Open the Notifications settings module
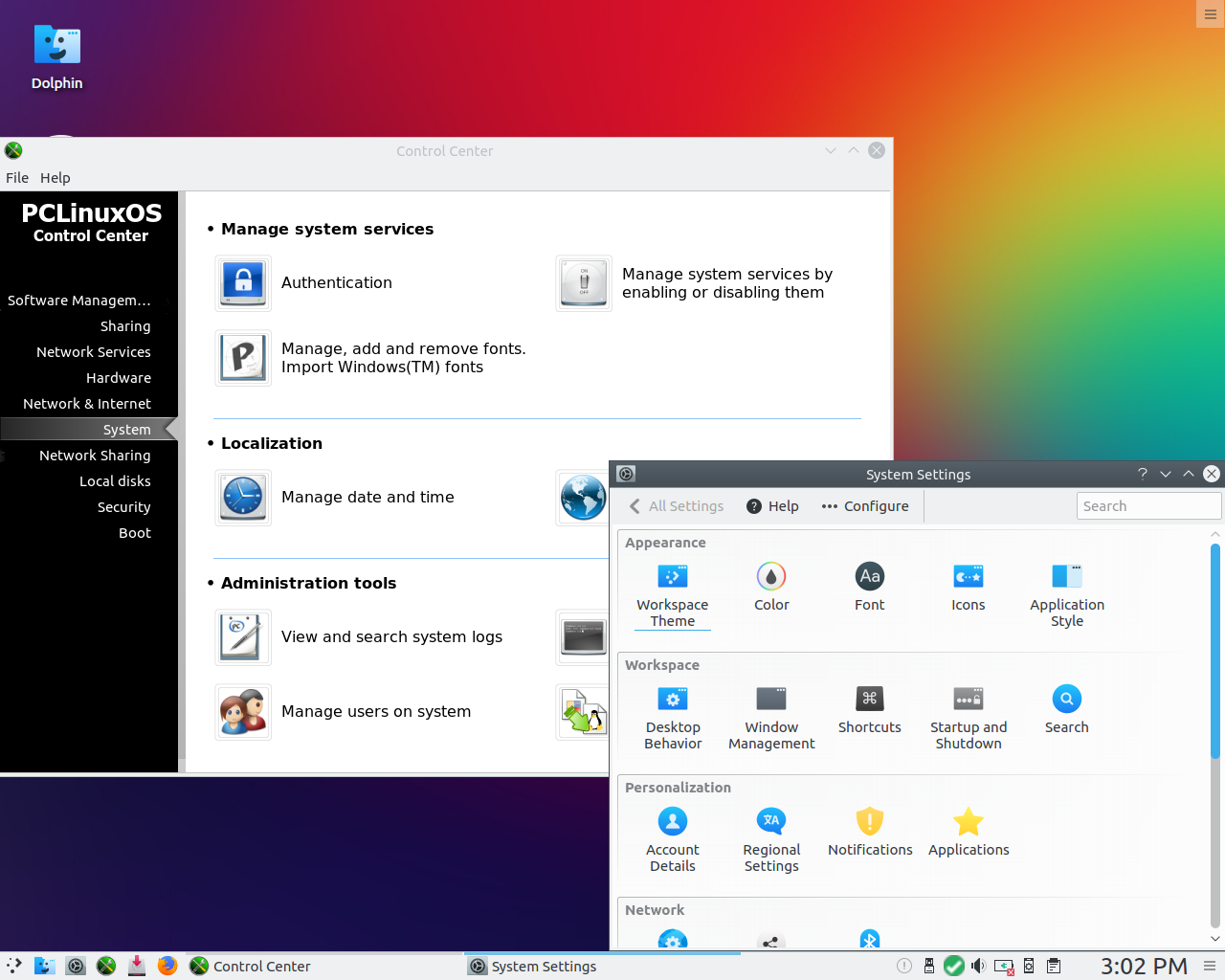Screen dimensions: 1225x980 pyautogui.click(x=870, y=832)
